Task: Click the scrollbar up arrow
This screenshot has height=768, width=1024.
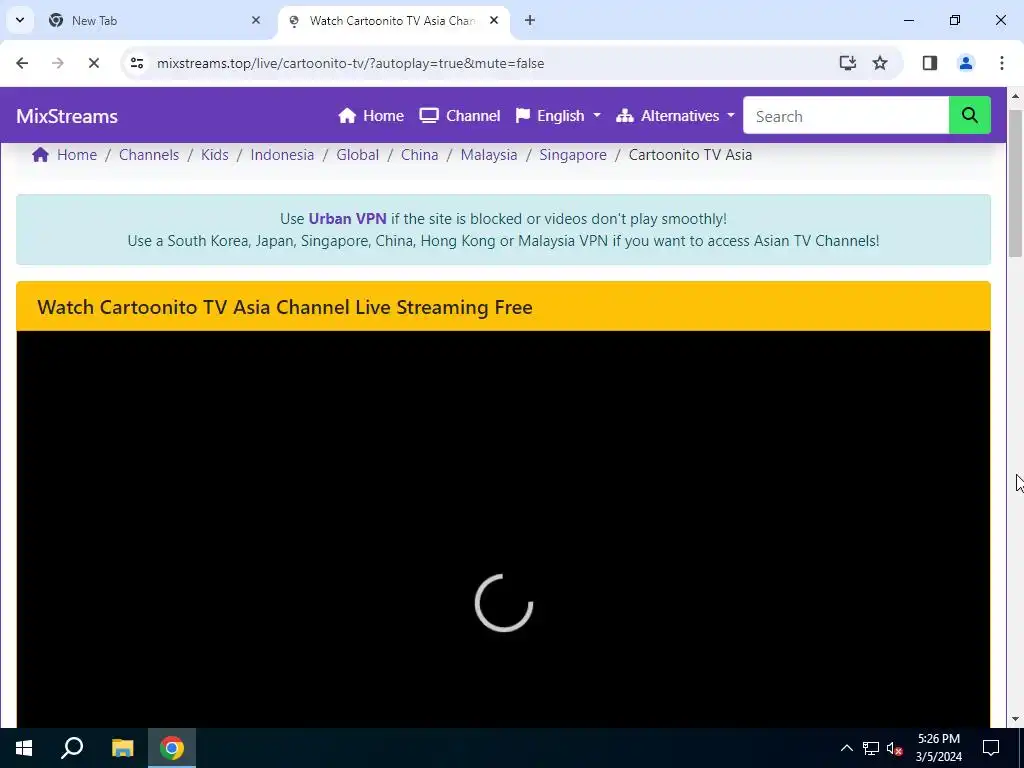Action: [x=1015, y=96]
